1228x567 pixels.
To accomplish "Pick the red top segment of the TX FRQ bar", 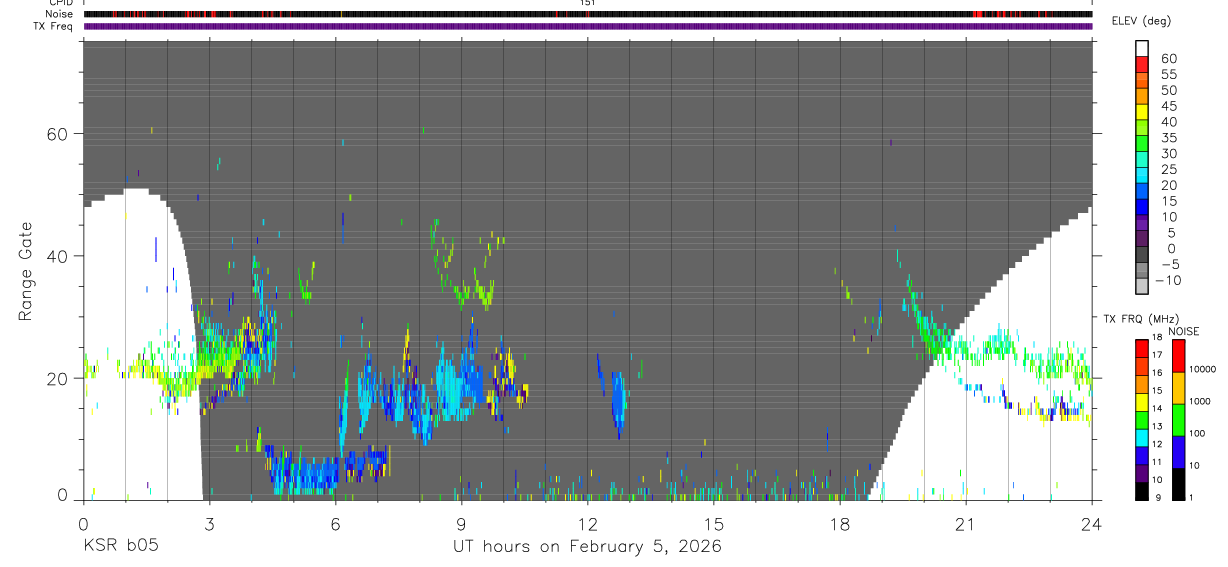I will pos(1142,348).
